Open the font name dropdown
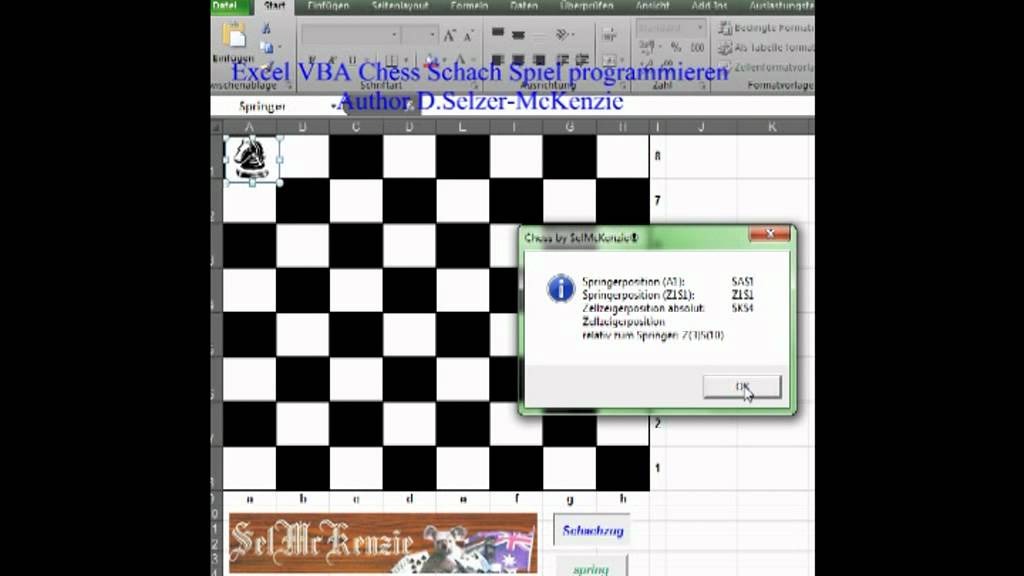The height and width of the screenshot is (576, 1024). click(394, 35)
